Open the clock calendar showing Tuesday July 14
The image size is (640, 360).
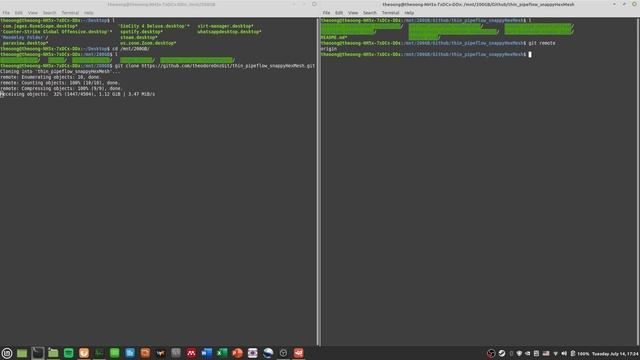point(615,353)
